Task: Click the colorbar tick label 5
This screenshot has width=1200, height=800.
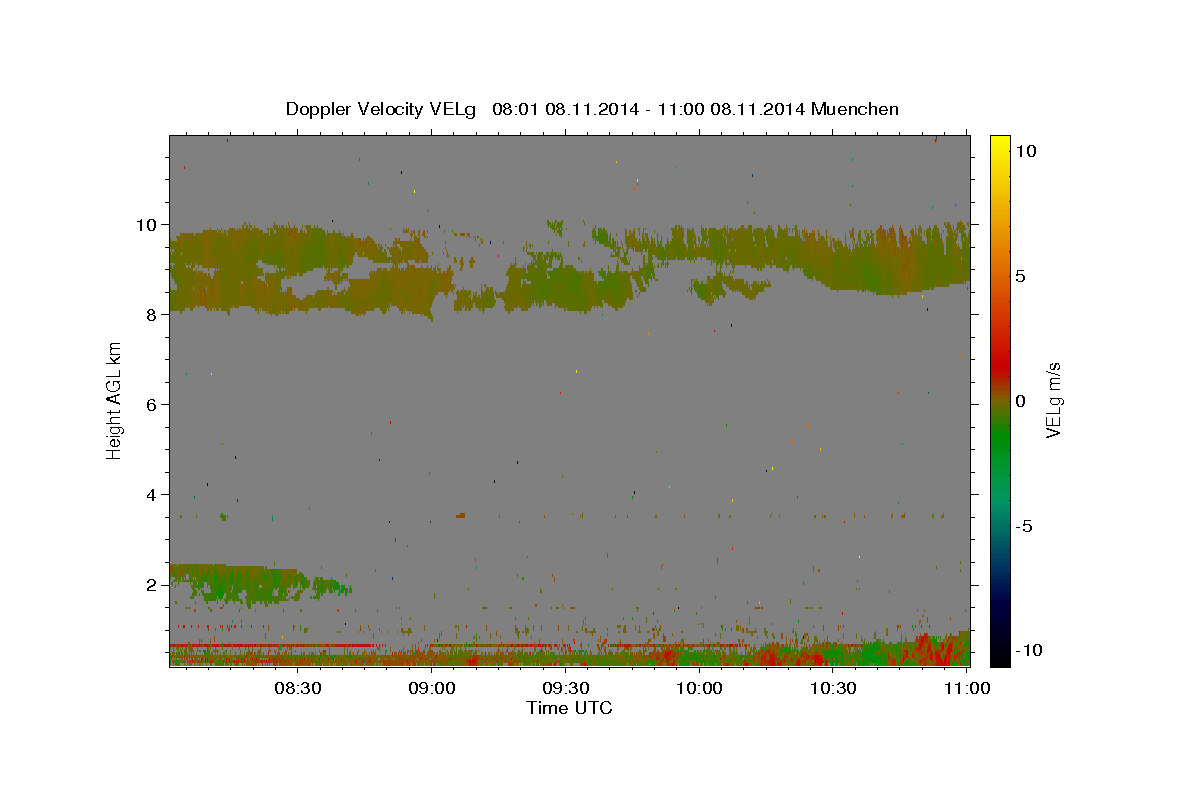Action: pyautogui.click(x=1021, y=276)
